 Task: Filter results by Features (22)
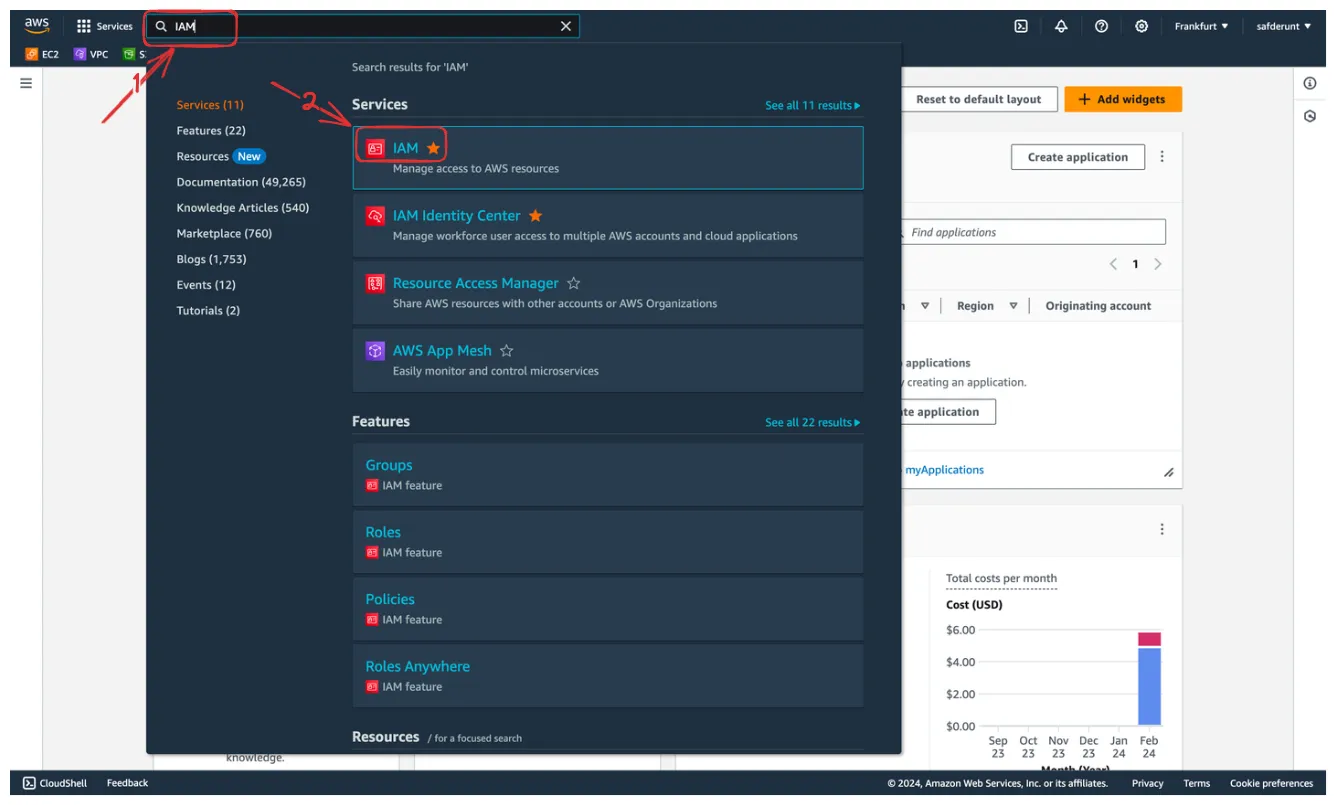(211, 131)
